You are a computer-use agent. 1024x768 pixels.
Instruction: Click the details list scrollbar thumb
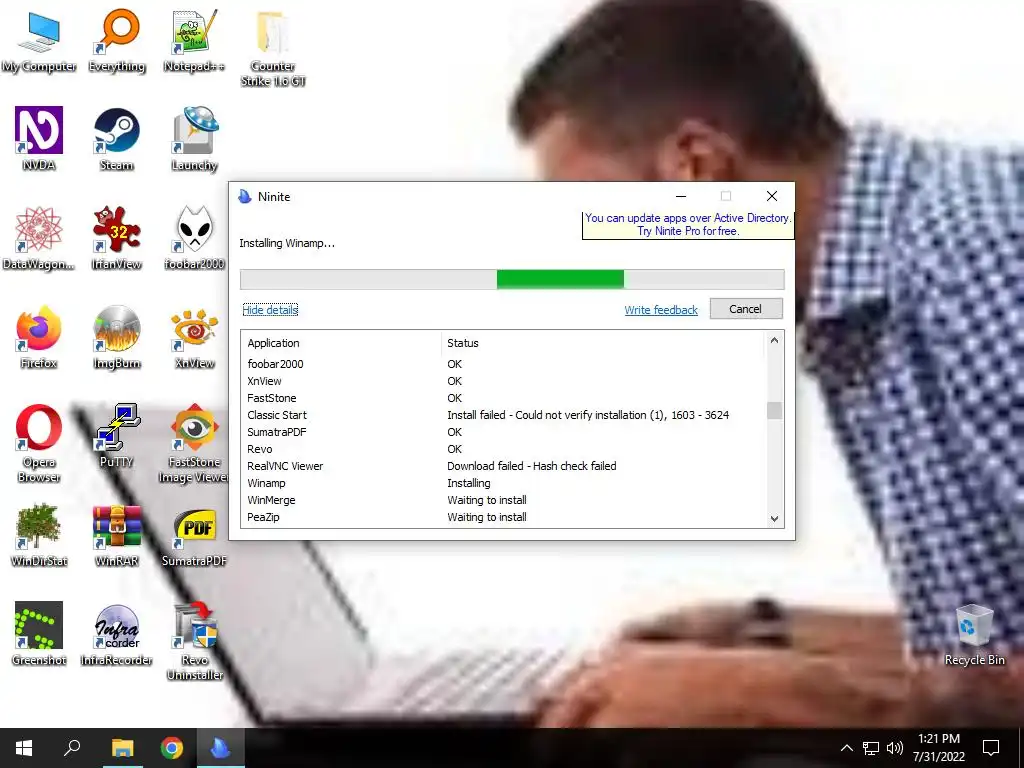click(x=774, y=410)
